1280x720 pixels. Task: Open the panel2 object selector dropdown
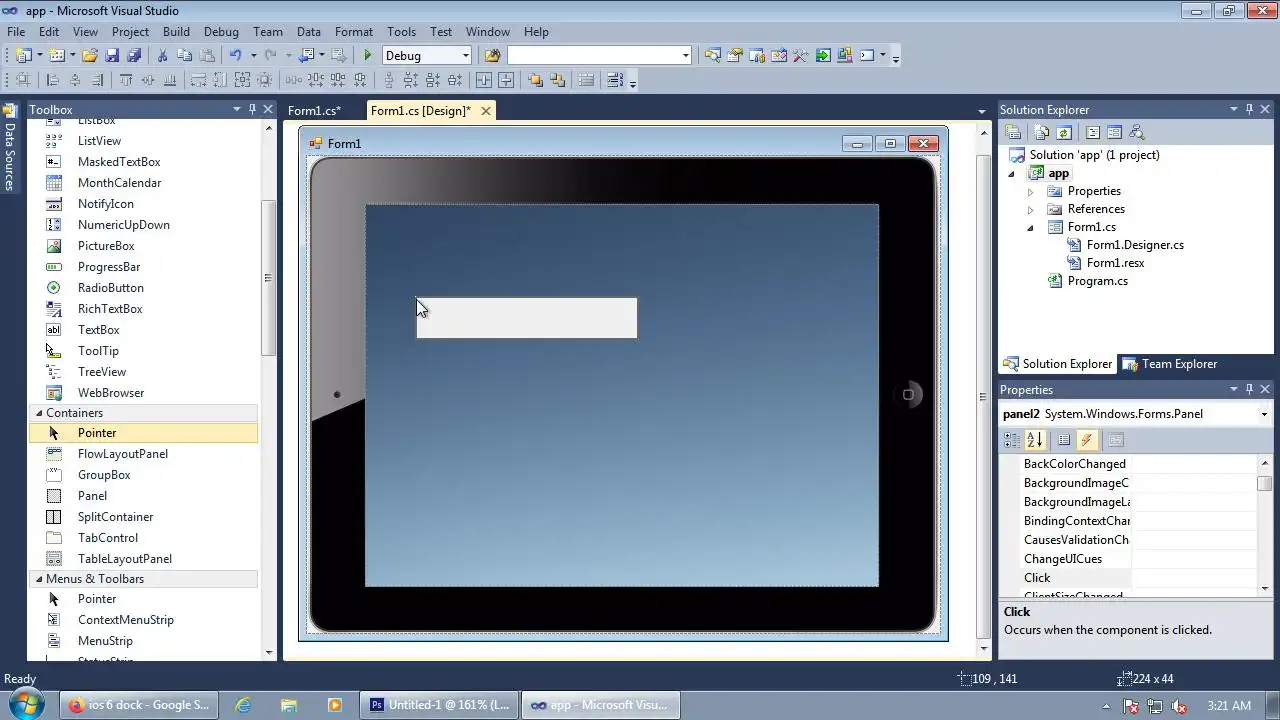coord(1264,414)
